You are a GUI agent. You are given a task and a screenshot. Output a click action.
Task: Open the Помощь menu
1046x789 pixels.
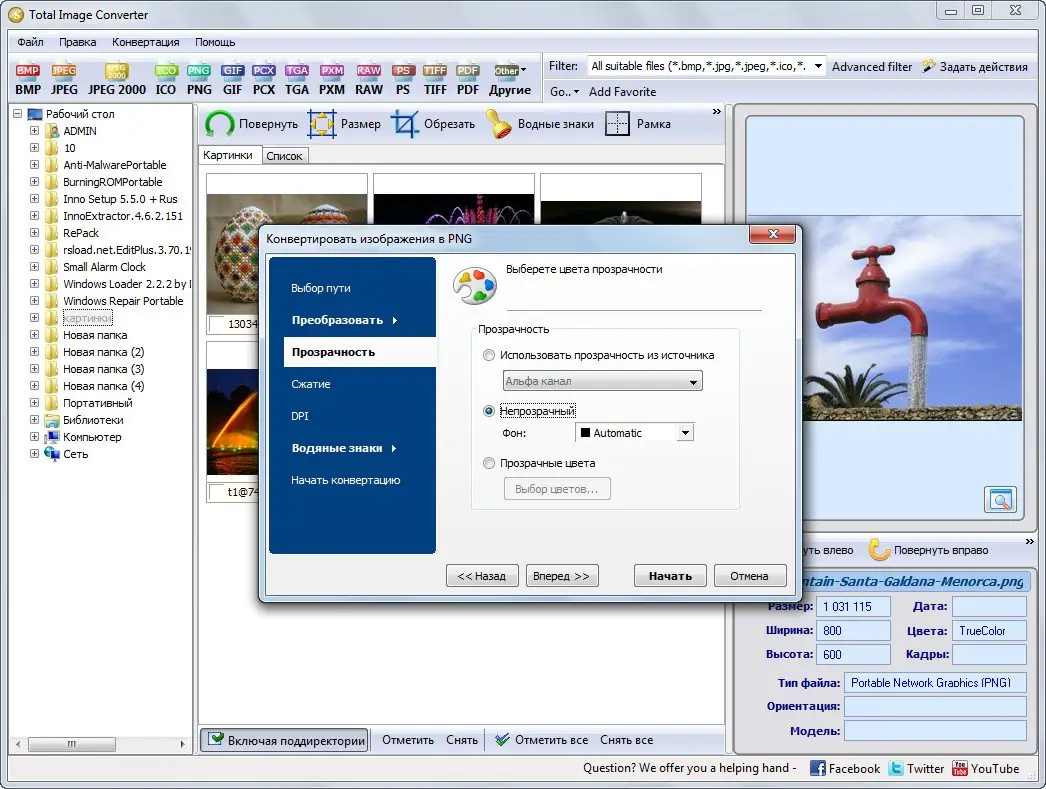(x=215, y=42)
